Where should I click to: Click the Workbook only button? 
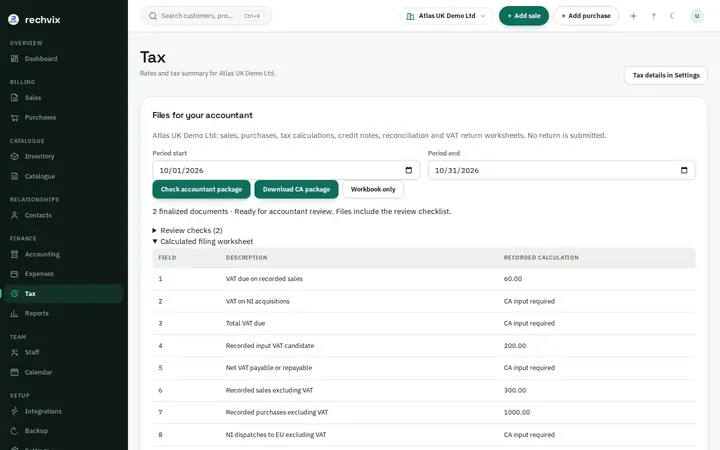(373, 190)
